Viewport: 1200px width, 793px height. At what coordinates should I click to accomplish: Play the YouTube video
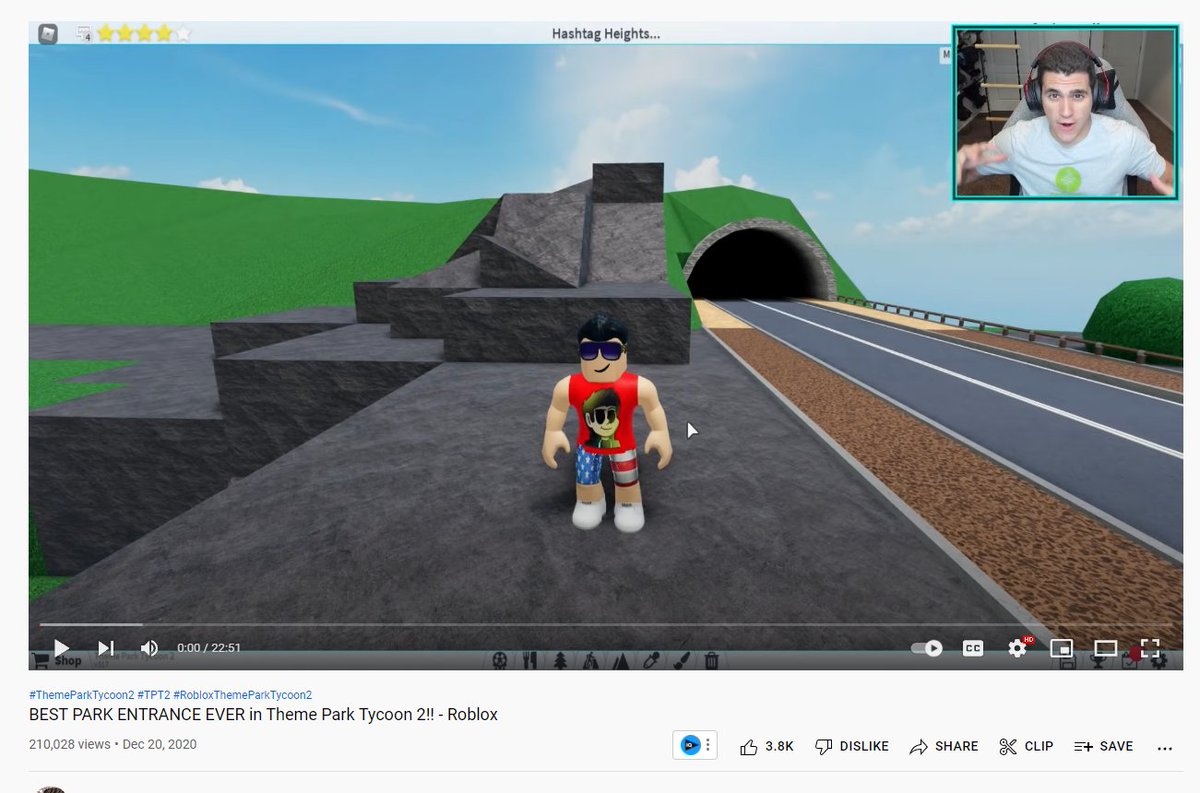(x=61, y=648)
